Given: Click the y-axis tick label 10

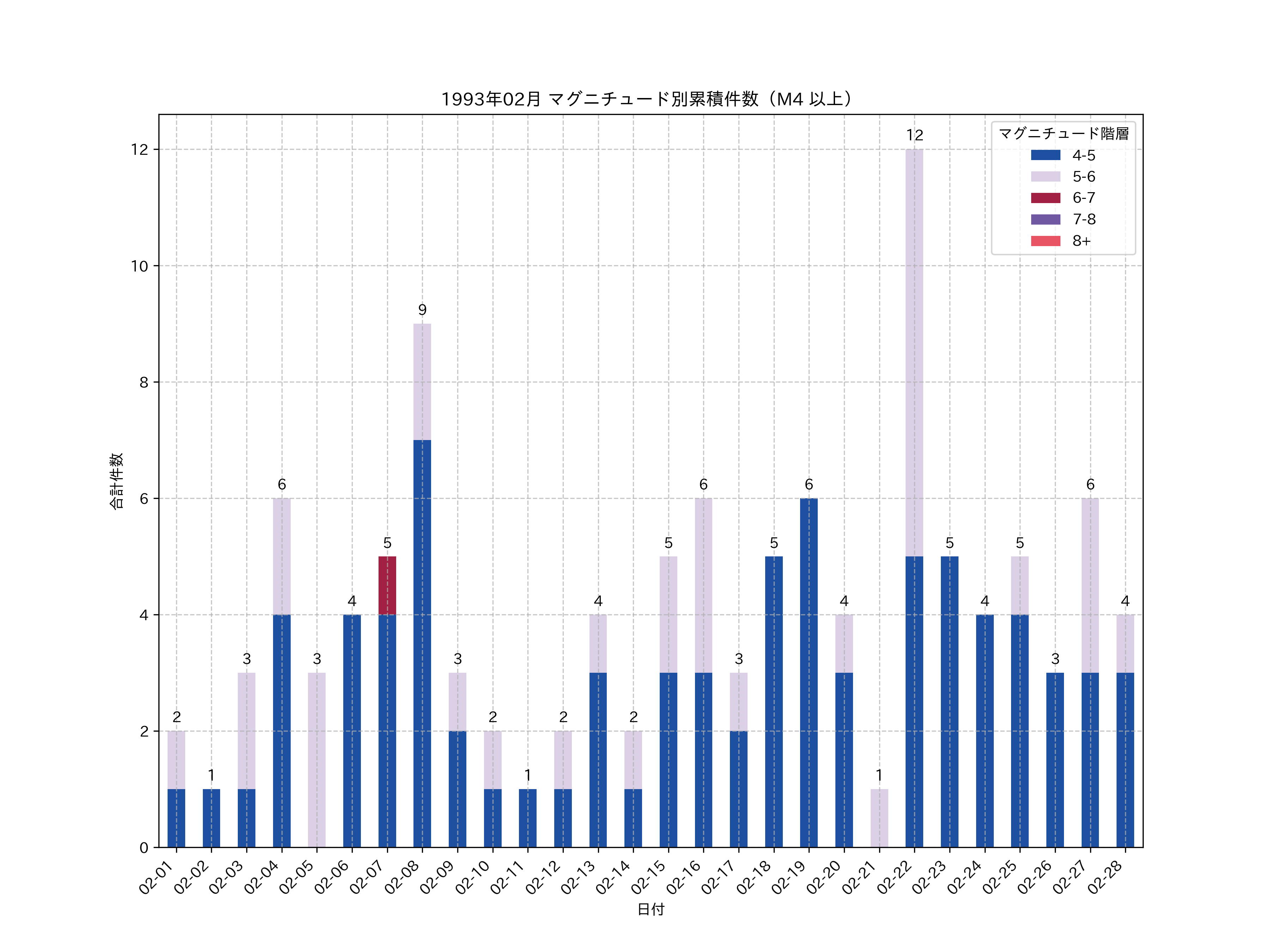Looking at the screenshot, I should [x=139, y=266].
